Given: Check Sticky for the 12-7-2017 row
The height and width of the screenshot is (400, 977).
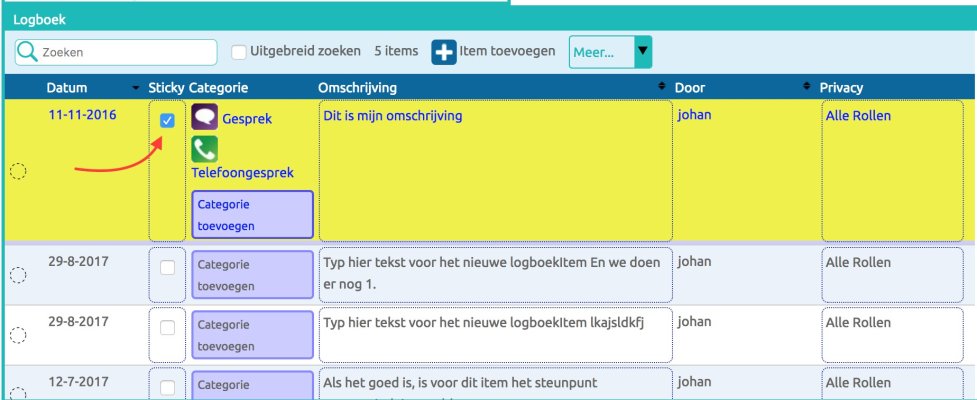Looking at the screenshot, I should tap(168, 388).
